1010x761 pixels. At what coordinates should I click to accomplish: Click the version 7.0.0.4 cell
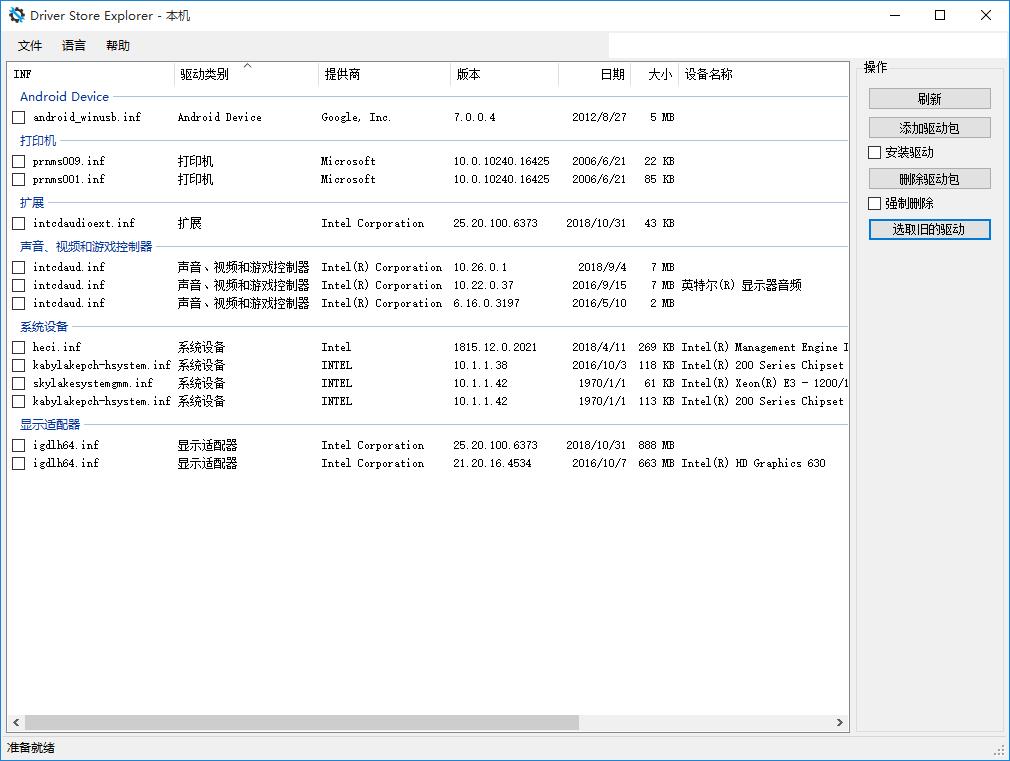(x=475, y=117)
